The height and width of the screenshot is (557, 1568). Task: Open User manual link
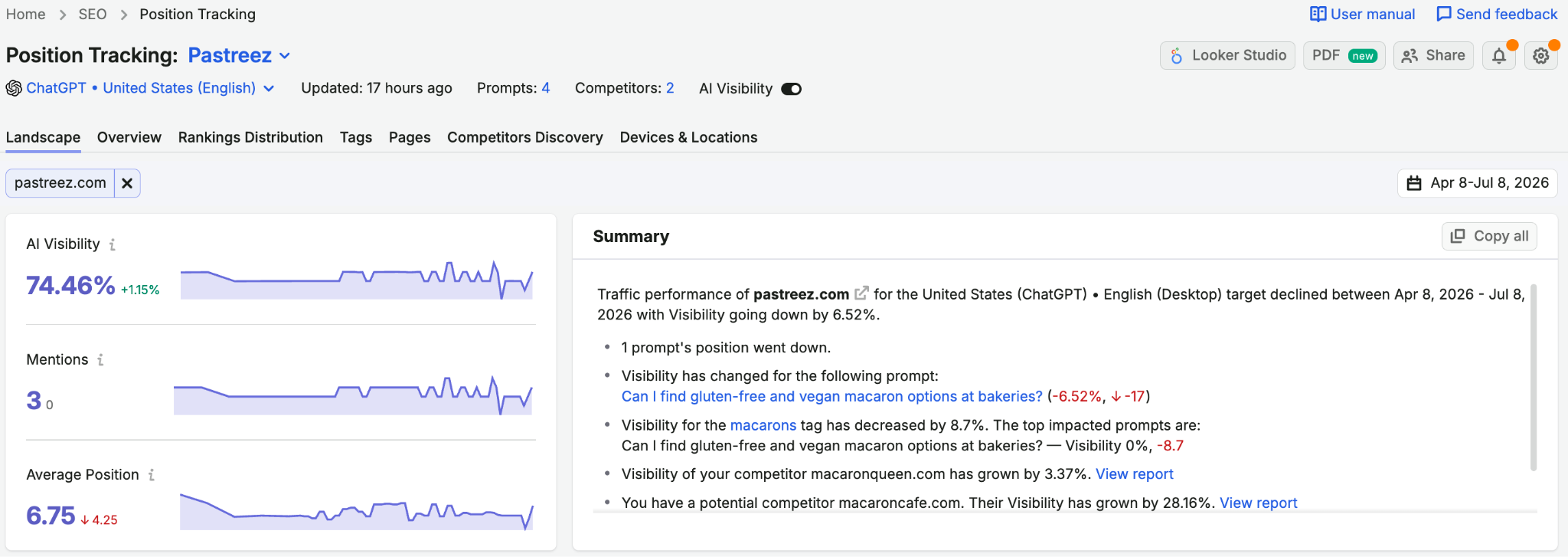tap(1363, 14)
